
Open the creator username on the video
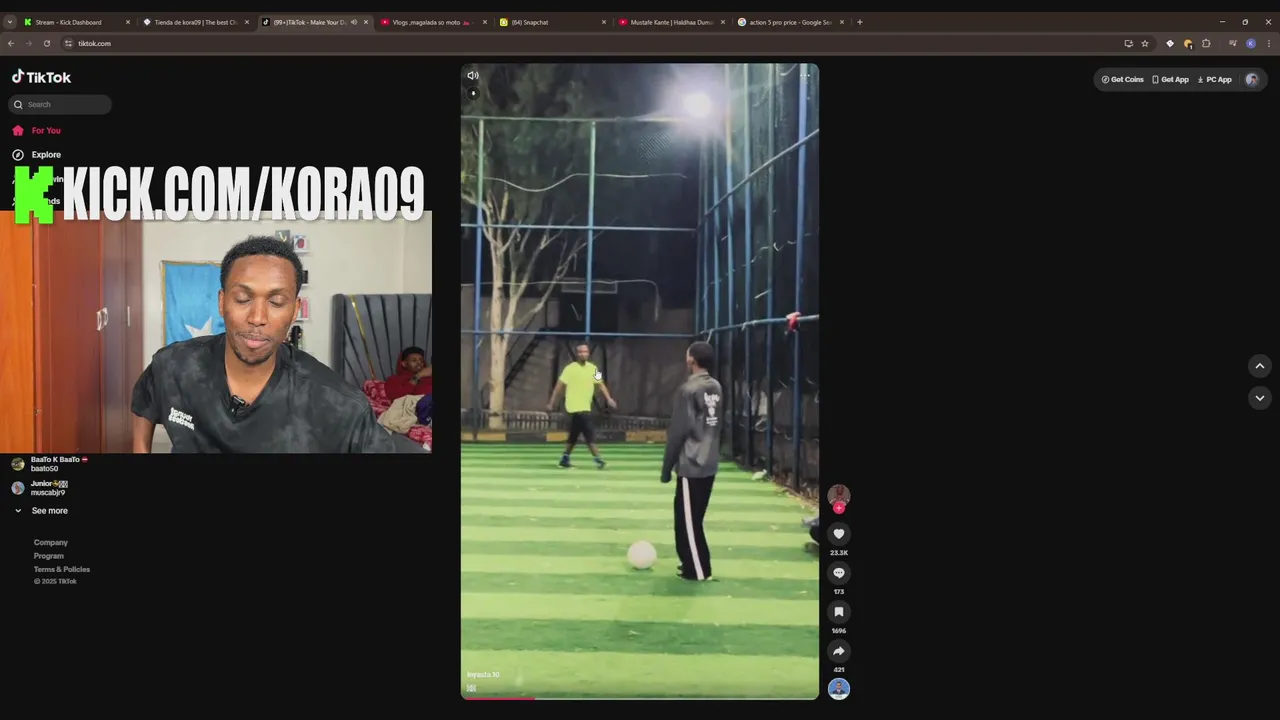(483, 675)
